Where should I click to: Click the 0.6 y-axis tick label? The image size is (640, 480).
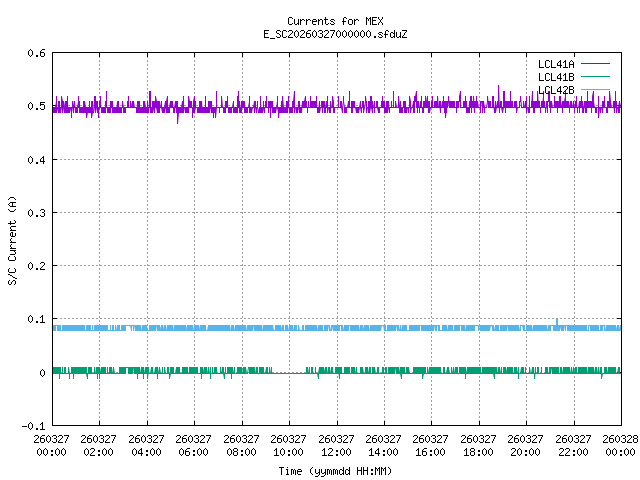point(34,53)
